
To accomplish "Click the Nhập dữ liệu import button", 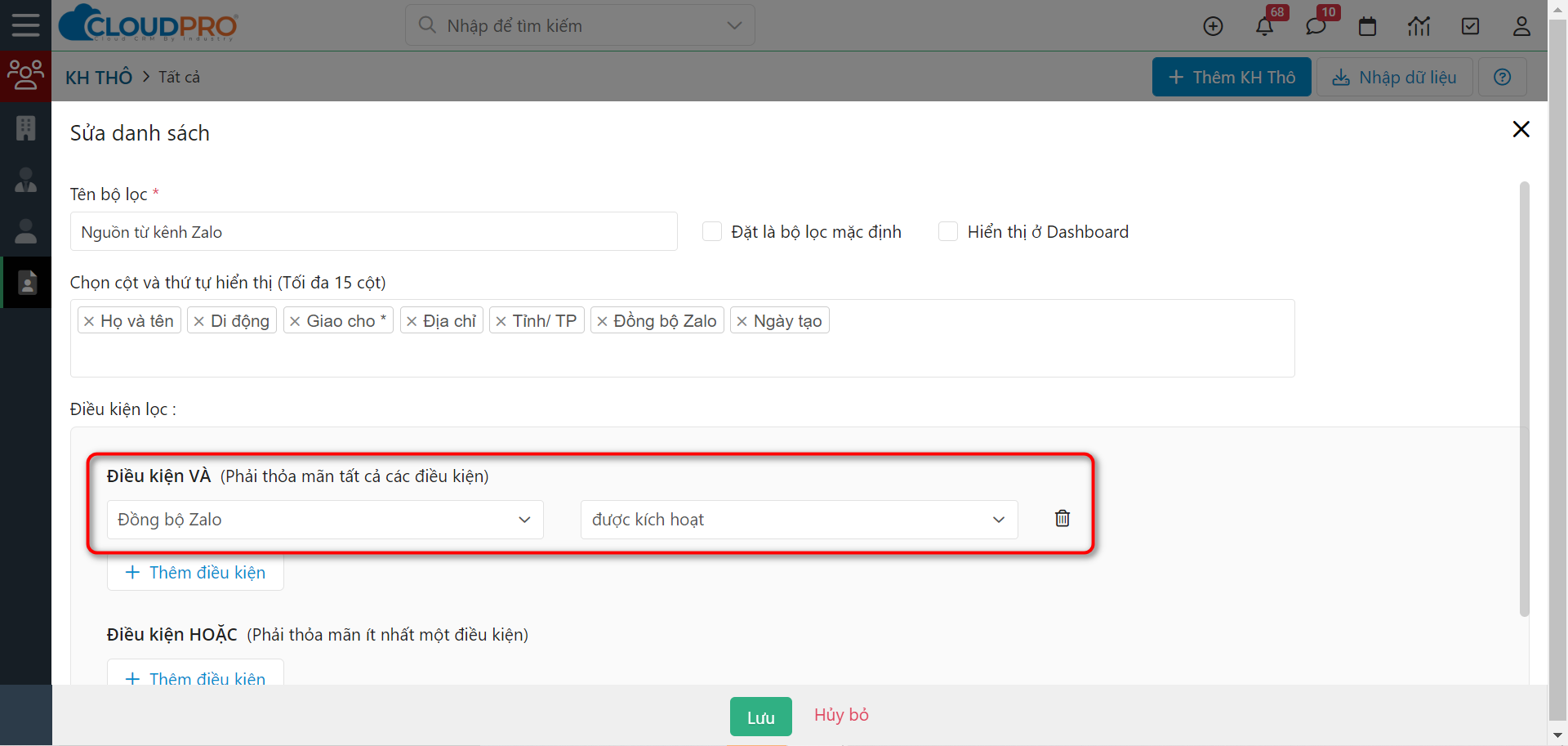I will tap(1394, 77).
